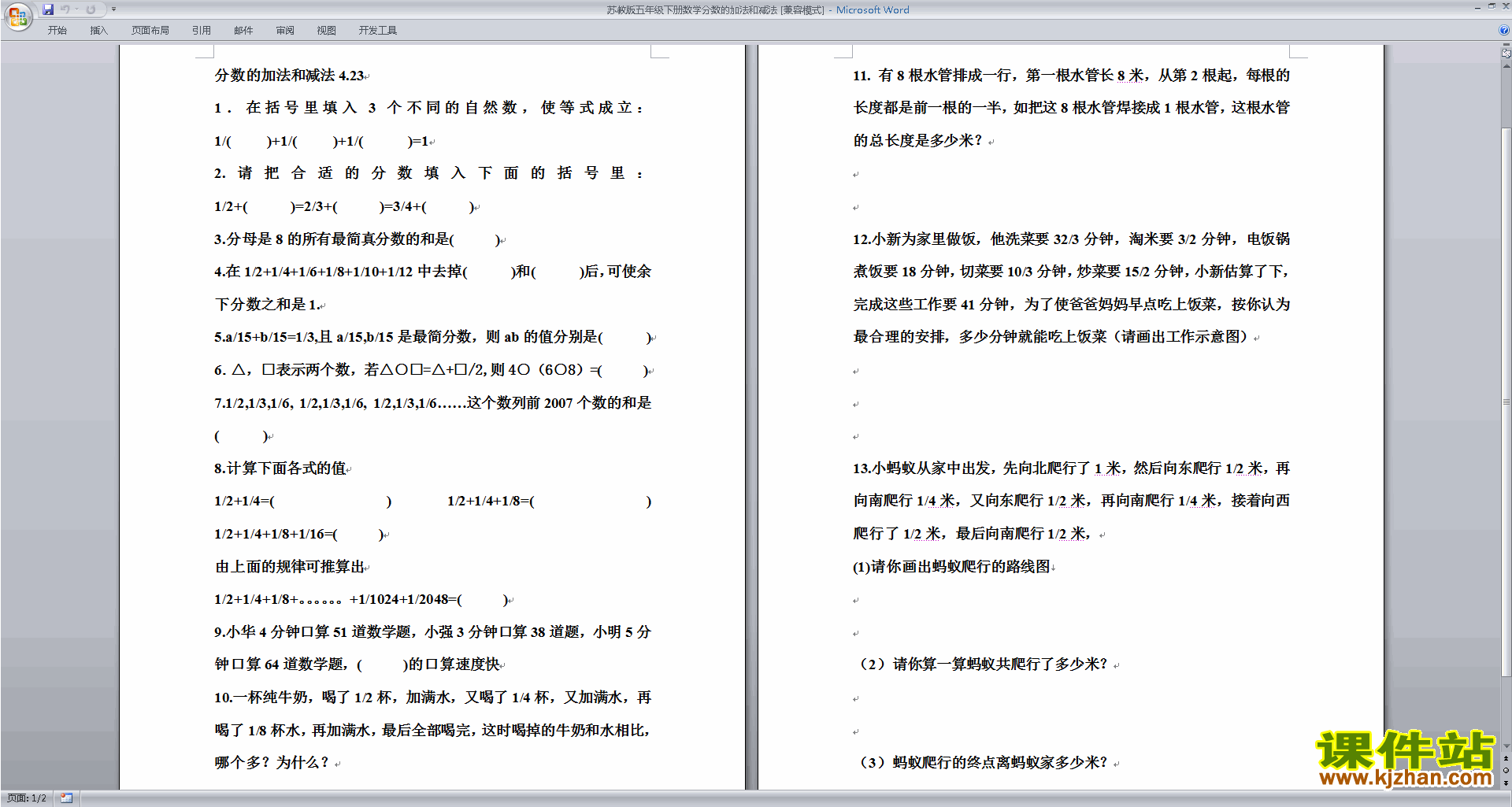Minimize the Microsoft Word window
This screenshot has height=807, width=1512.
1477,7
